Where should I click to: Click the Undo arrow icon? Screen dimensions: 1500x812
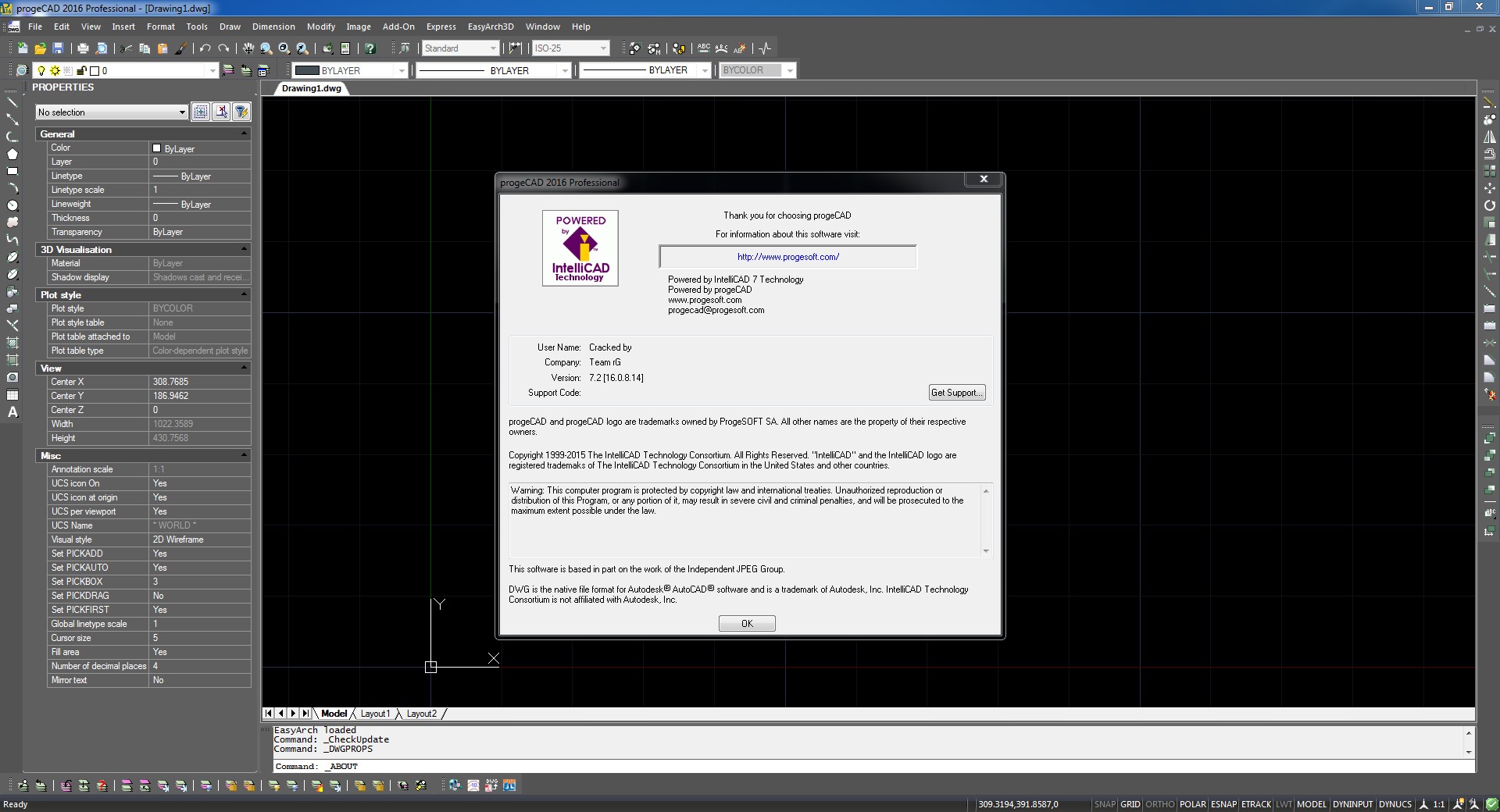(205, 48)
